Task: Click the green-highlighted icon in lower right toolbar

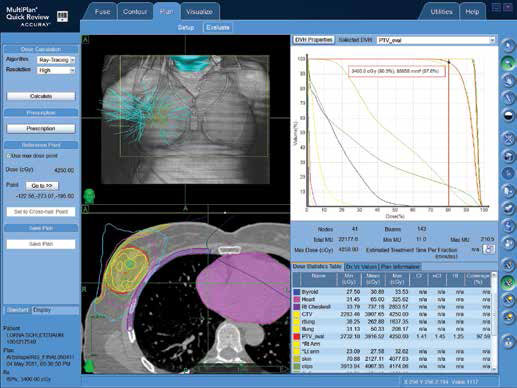Action: point(508,282)
